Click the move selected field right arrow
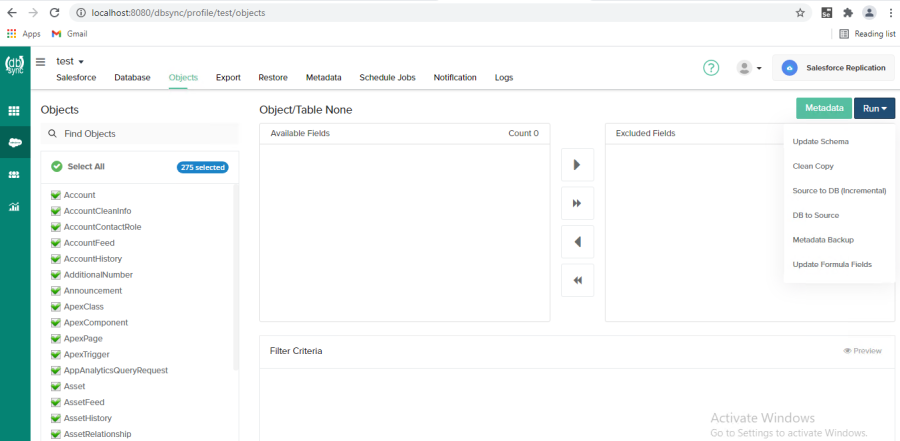This screenshot has width=900, height=441. point(577,165)
